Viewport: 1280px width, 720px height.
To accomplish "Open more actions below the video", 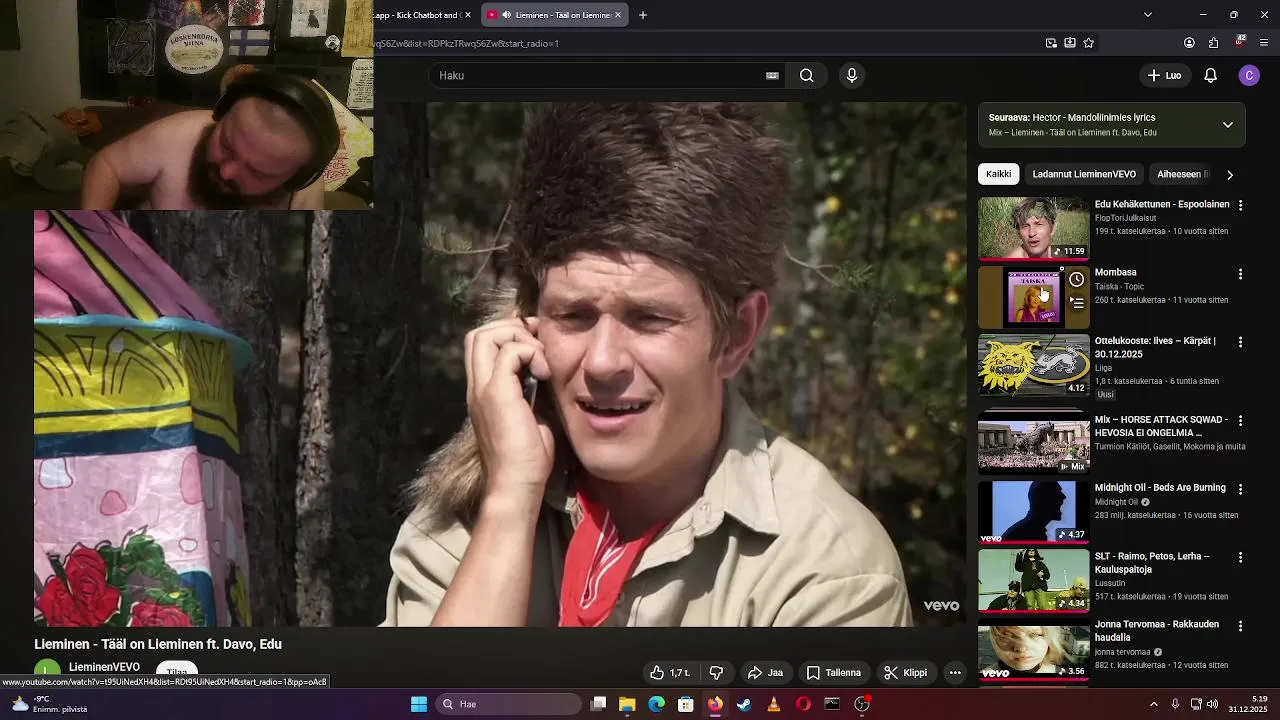I will click(955, 673).
